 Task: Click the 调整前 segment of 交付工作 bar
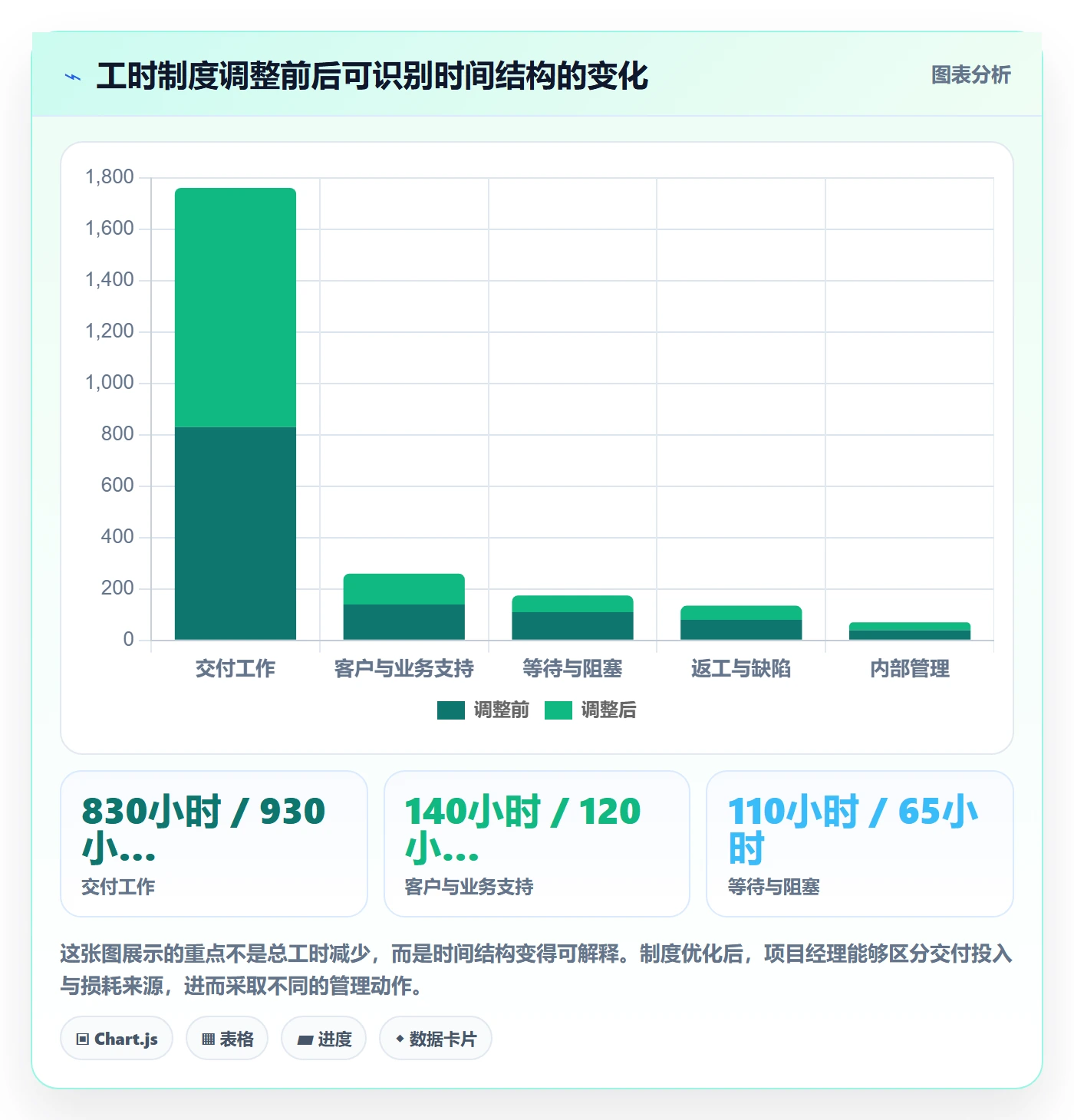(x=236, y=533)
